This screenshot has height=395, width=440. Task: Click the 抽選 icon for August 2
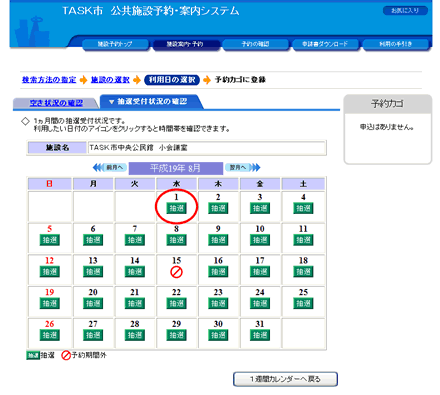[x=218, y=208]
